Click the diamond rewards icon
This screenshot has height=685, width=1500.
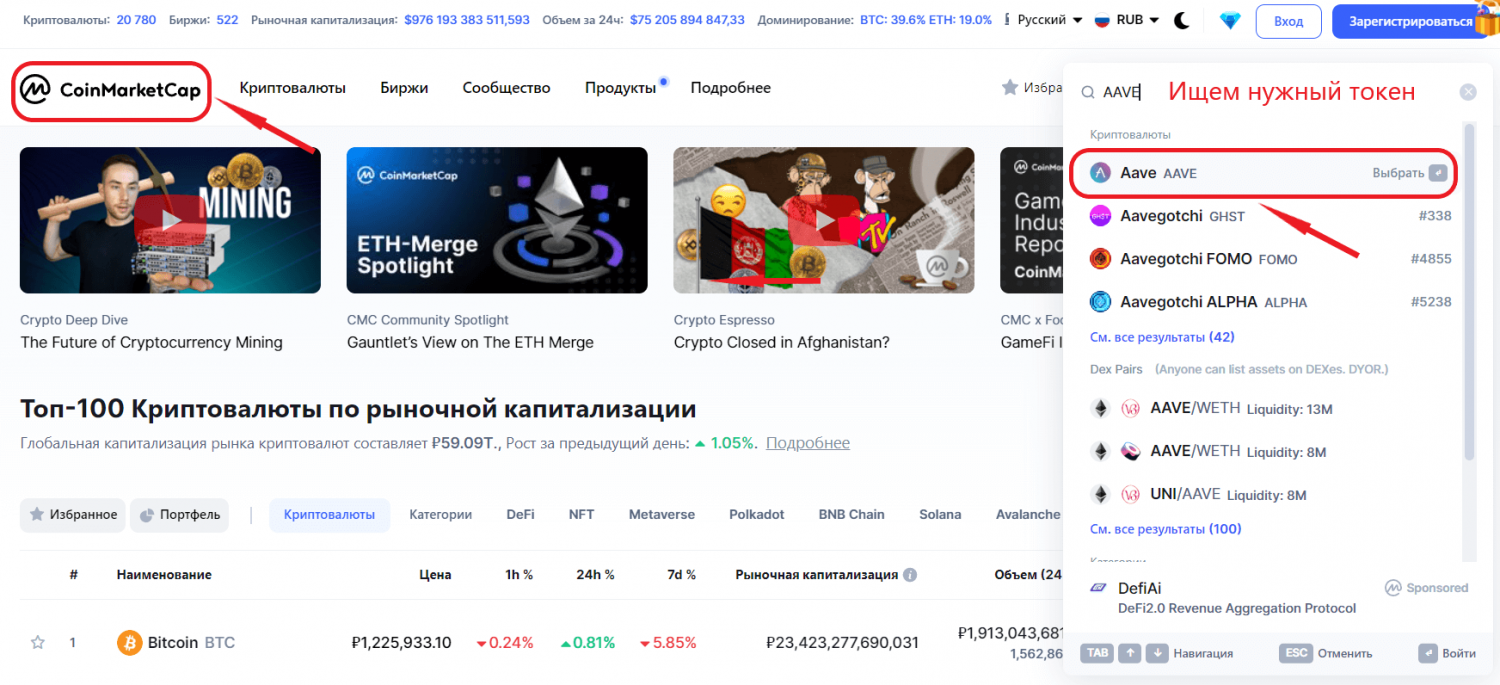(1231, 20)
